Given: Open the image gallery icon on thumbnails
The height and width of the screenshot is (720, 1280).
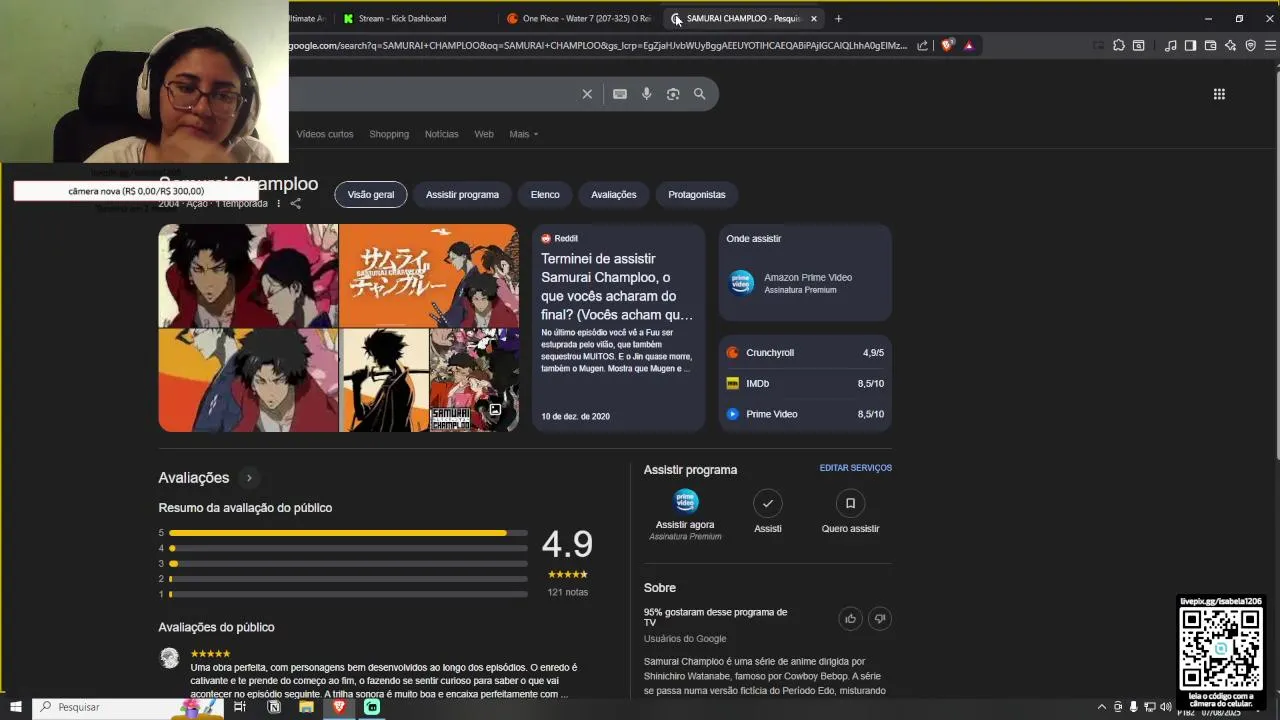Looking at the screenshot, I should (x=495, y=410).
